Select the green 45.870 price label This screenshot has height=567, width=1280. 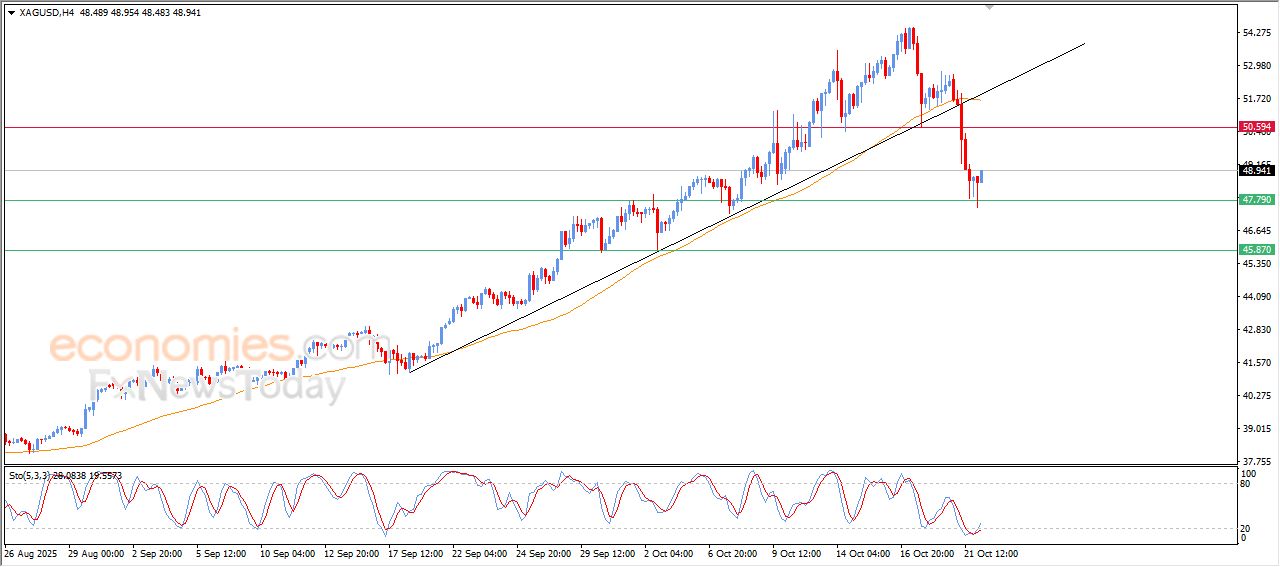click(x=1256, y=250)
